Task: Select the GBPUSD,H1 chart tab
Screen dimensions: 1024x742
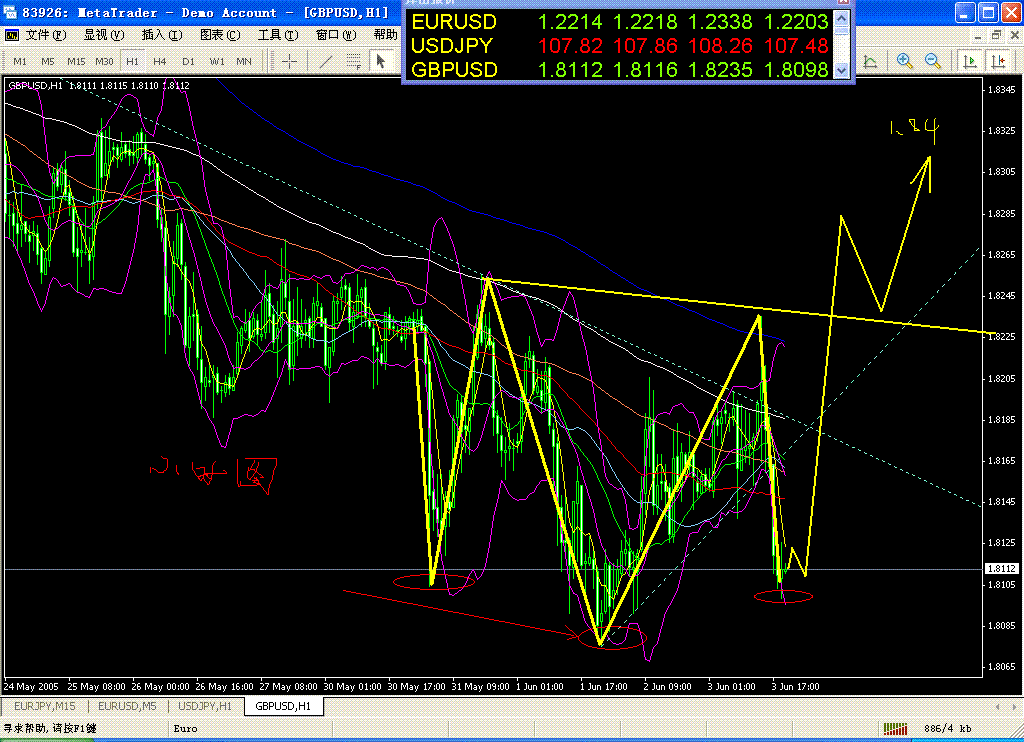Action: pos(283,706)
